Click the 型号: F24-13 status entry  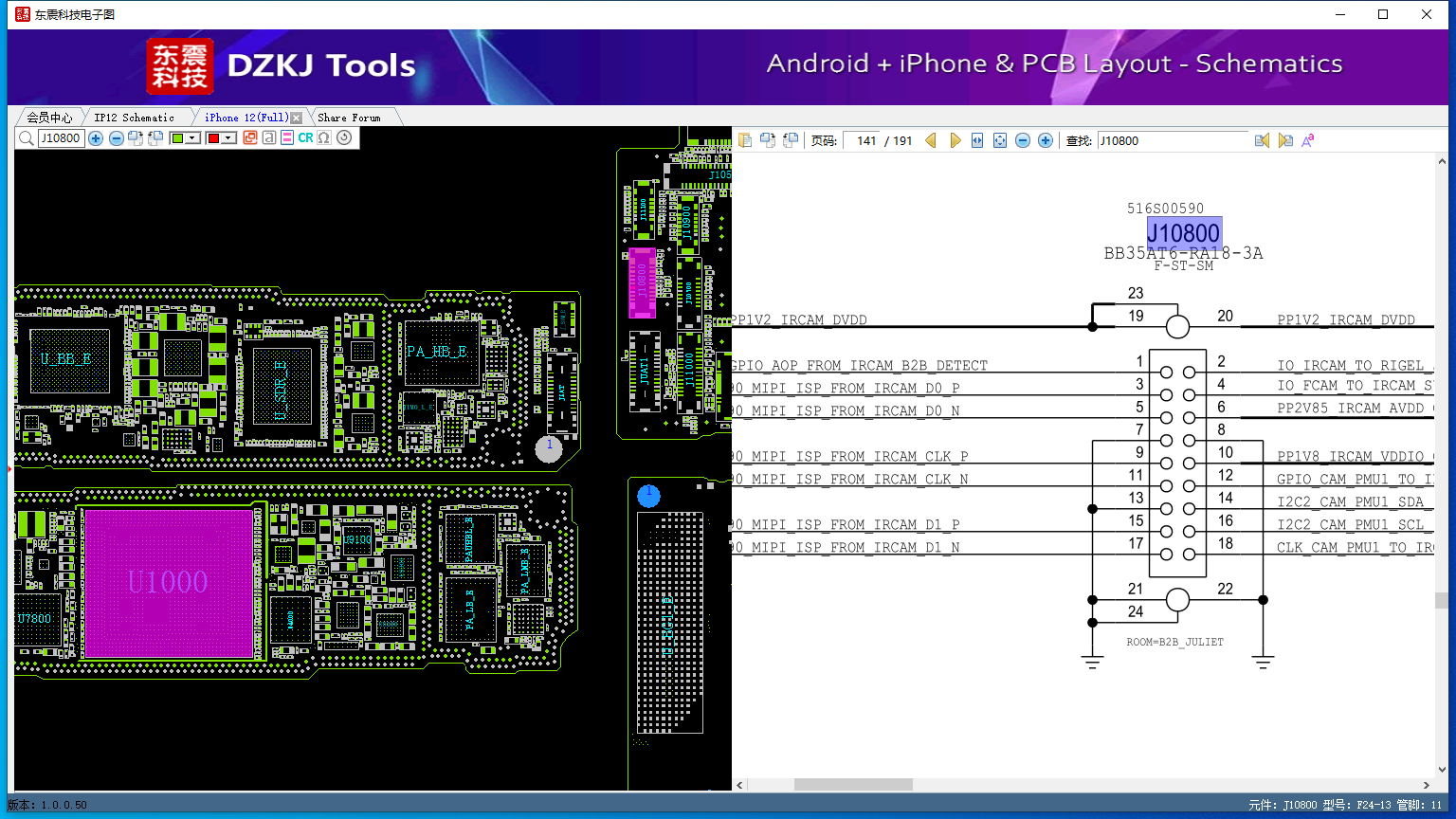pyautogui.click(x=1356, y=805)
